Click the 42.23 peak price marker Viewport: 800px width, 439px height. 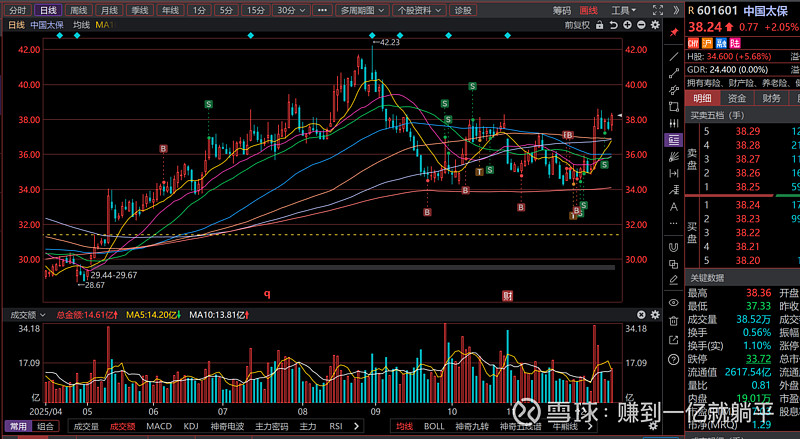[x=386, y=42]
